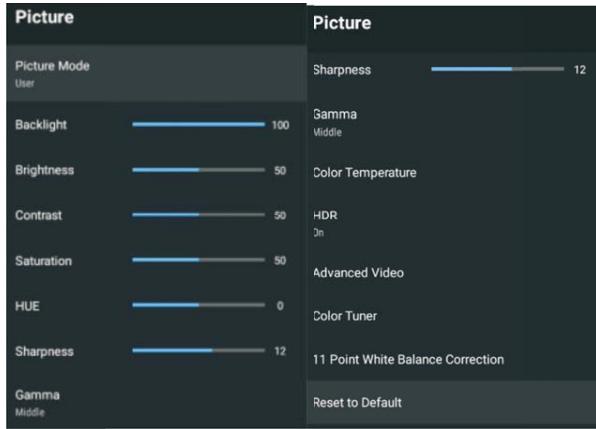Adjust the Saturation slider
This screenshot has height=429, width=596.
click(x=198, y=260)
